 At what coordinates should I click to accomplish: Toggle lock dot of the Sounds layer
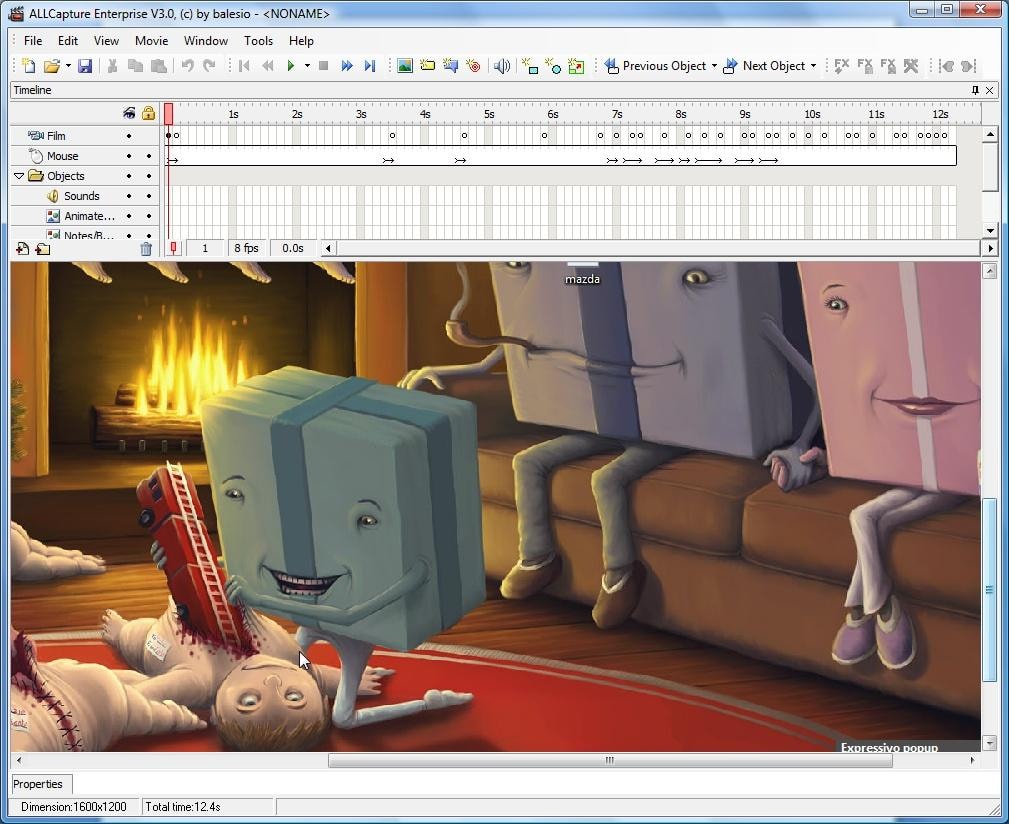149,196
